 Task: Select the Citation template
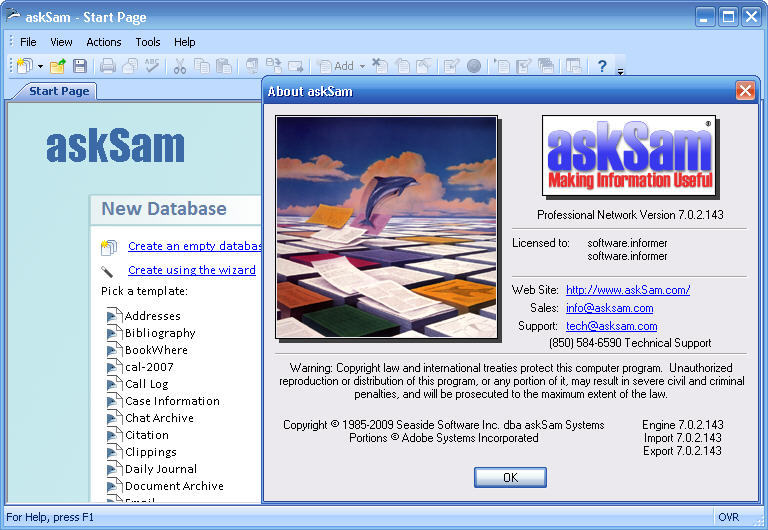click(x=146, y=435)
